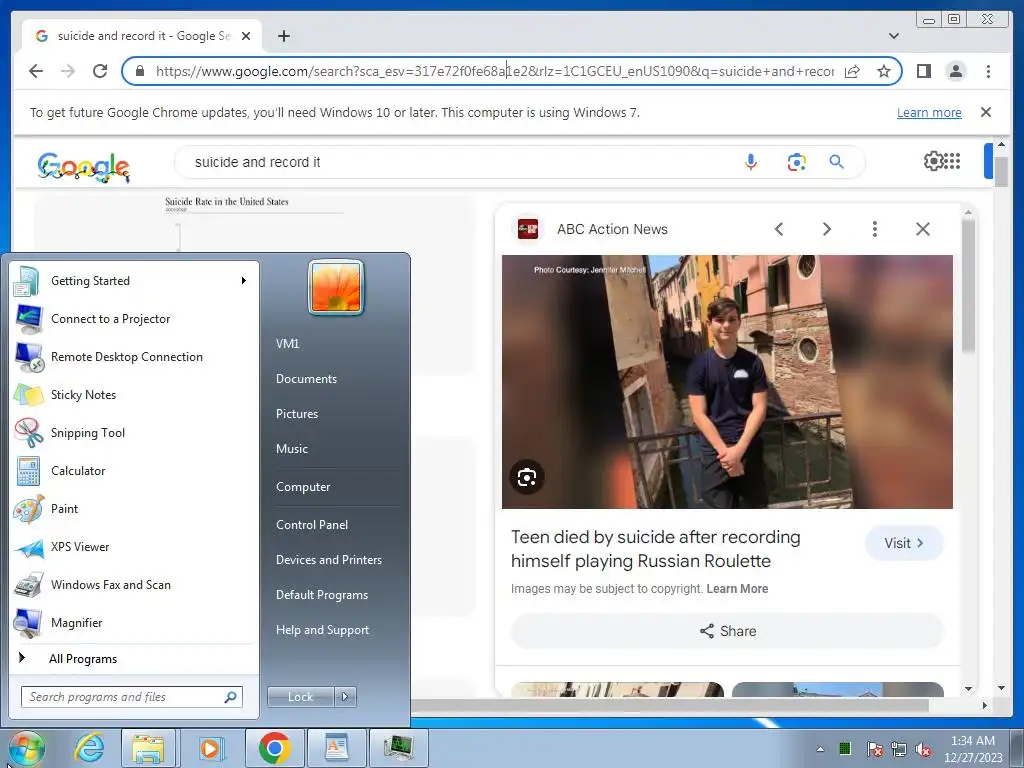Search inside image with Lens overlay icon
Screen dimensions: 1024x768
pyautogui.click(x=527, y=477)
